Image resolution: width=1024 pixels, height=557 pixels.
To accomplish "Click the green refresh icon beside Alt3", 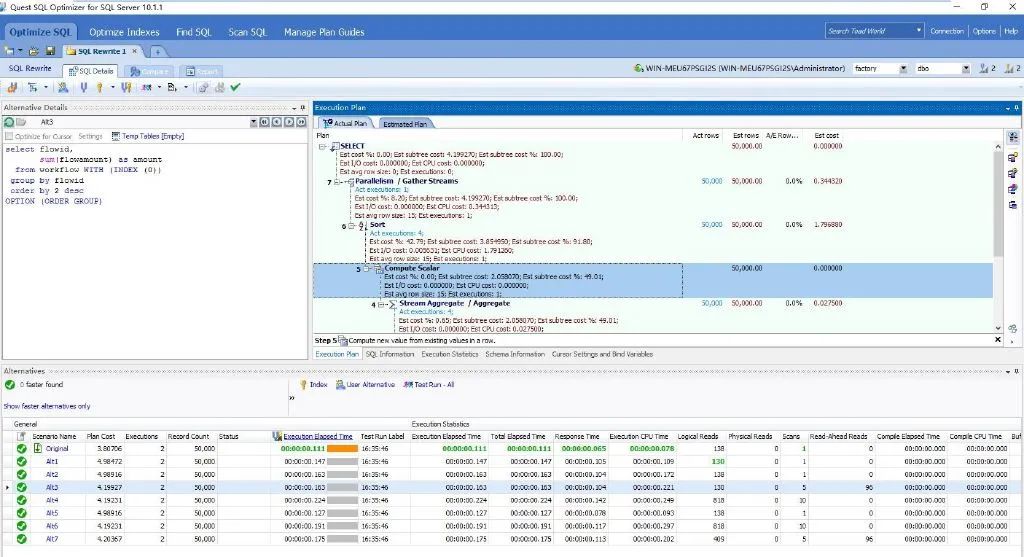I will (10, 122).
